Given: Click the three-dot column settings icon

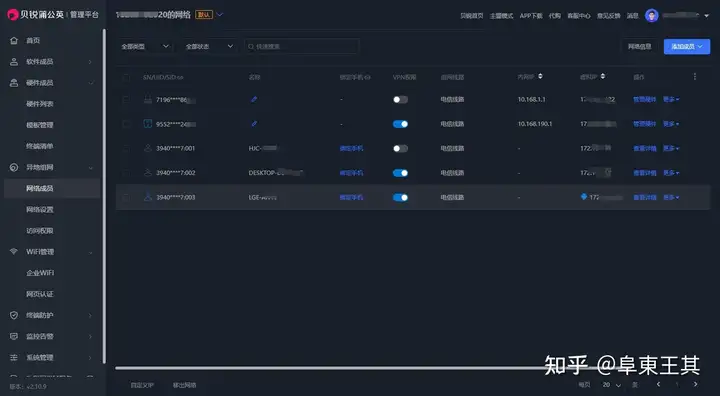Looking at the screenshot, I should pyautogui.click(x=695, y=76).
